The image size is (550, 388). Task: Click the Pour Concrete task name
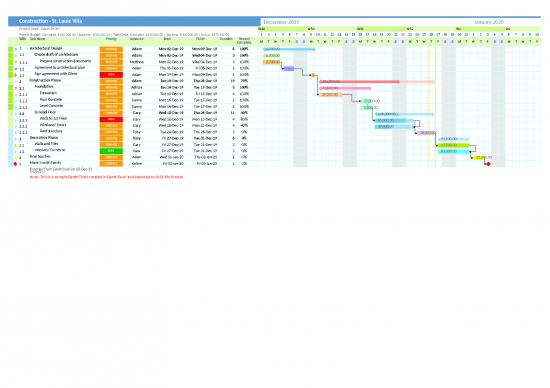(51, 99)
